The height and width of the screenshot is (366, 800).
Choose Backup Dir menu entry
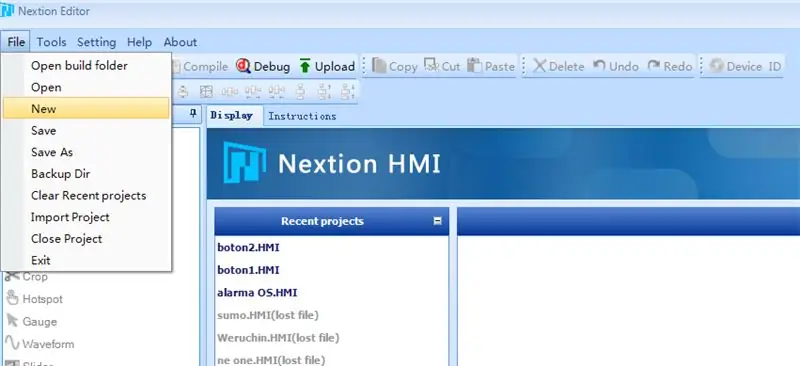(x=86, y=174)
